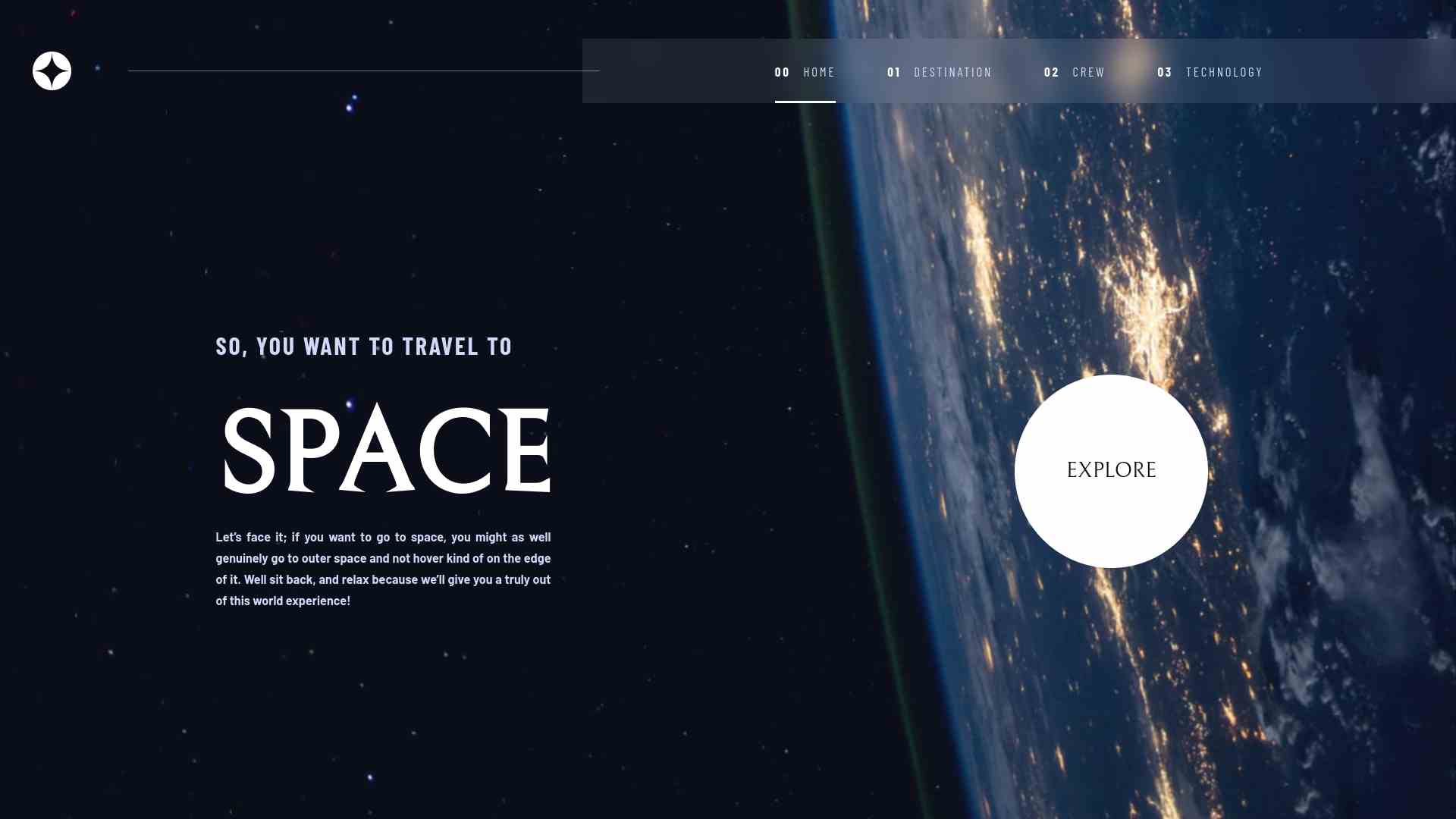Click the SPACE heading text
This screenshot has height=819, width=1456.
coord(387,449)
